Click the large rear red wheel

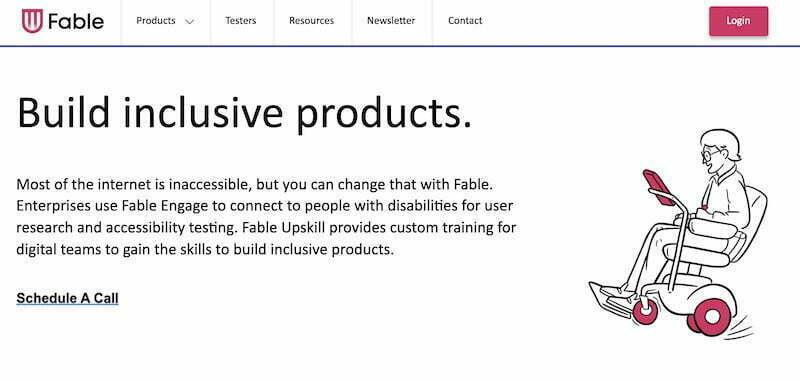[x=712, y=317]
